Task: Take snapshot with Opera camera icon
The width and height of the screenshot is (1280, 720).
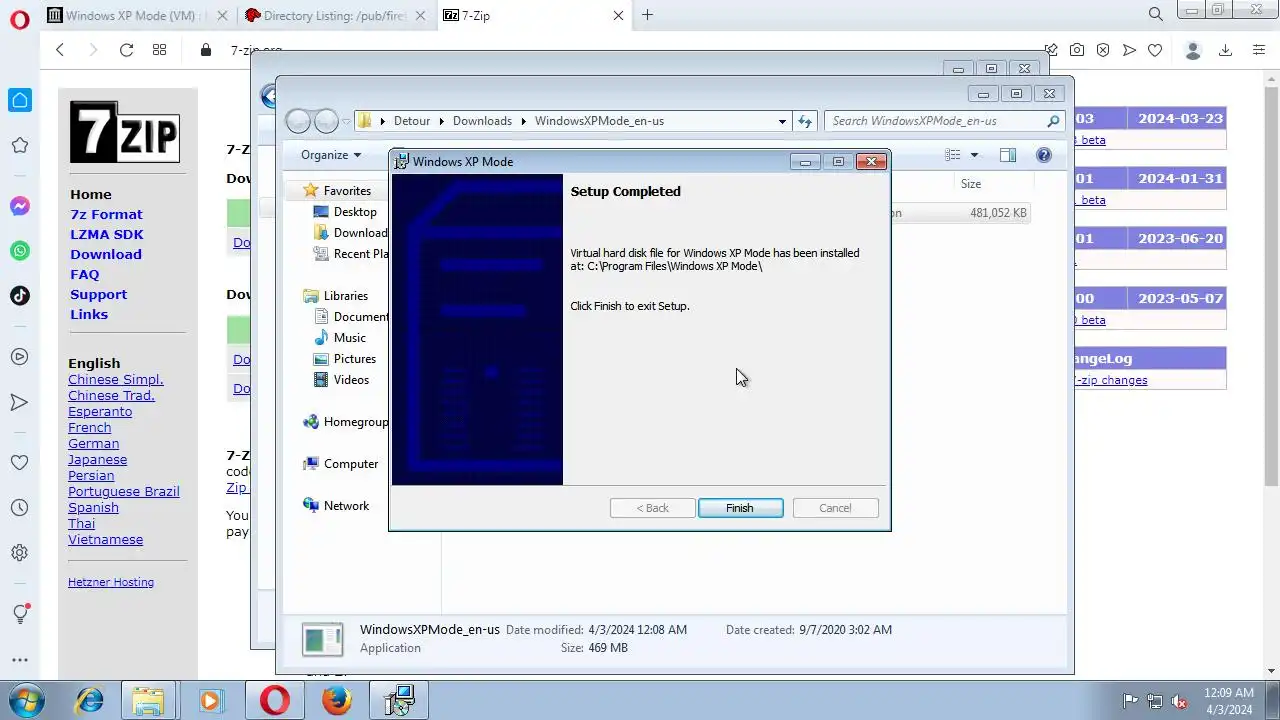Action: pos(1077,50)
